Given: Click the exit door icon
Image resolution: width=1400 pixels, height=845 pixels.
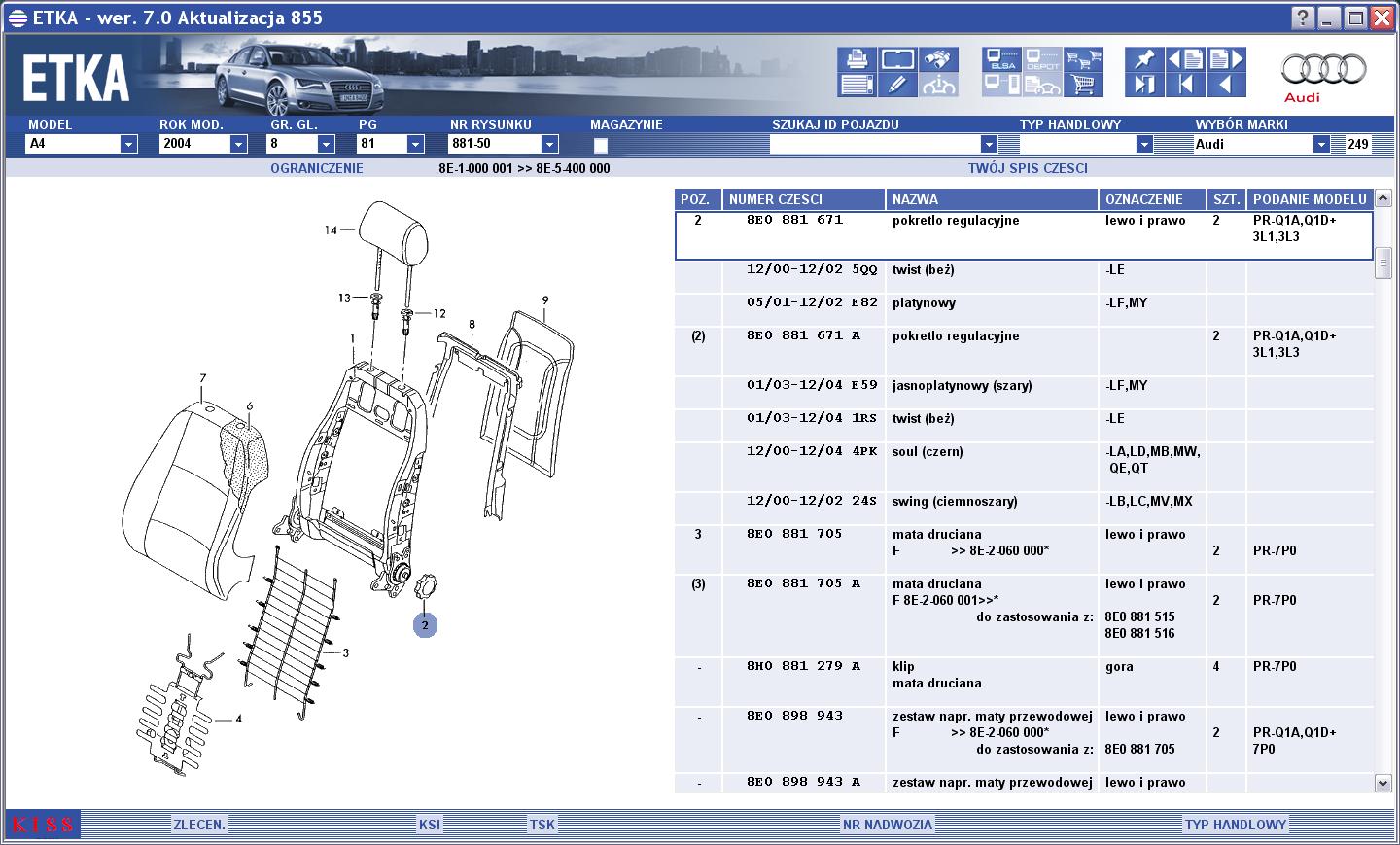Looking at the screenshot, I should click(x=1144, y=85).
